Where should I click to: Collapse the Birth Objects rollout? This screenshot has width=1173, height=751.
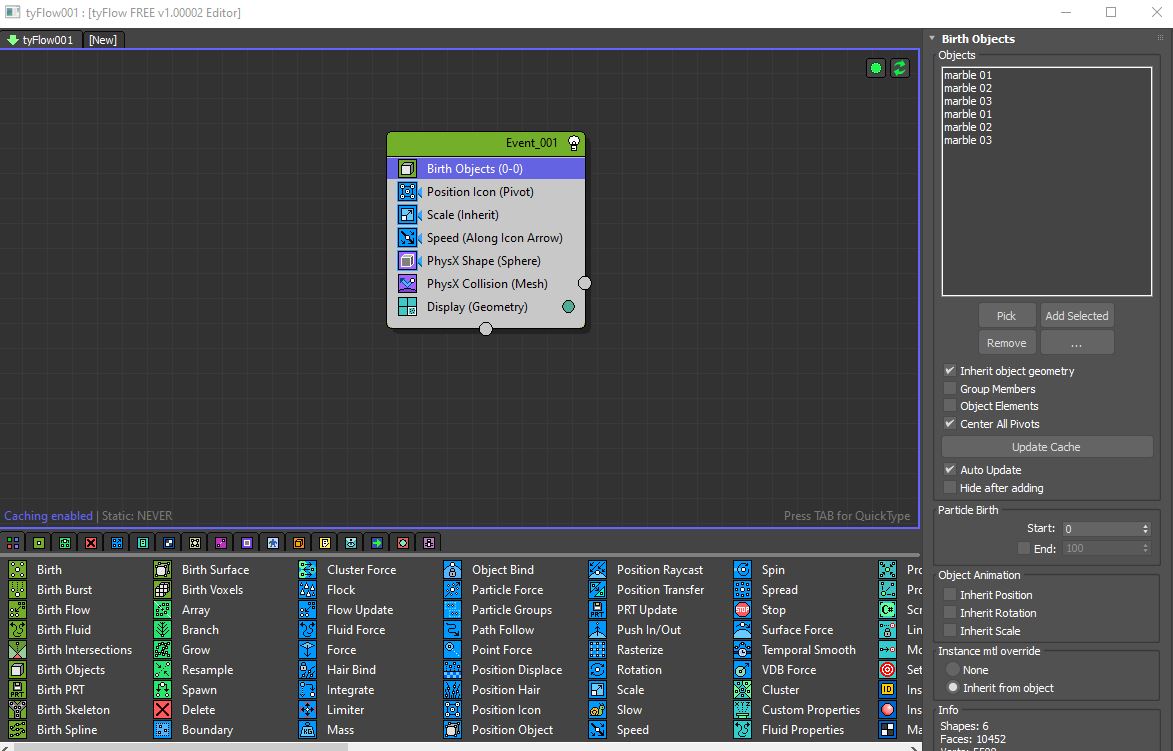(932, 39)
